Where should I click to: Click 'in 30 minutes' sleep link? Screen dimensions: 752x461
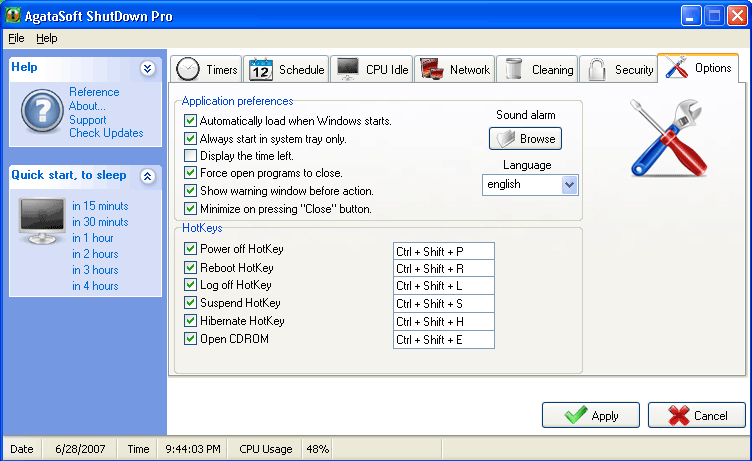[100, 222]
